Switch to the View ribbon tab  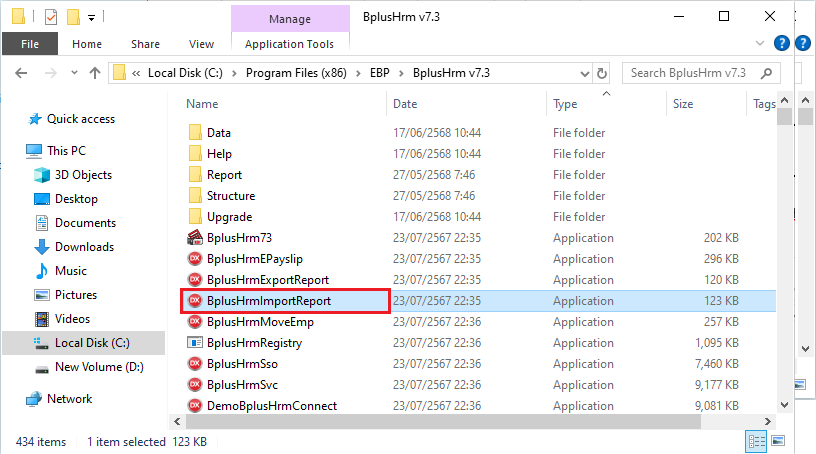click(201, 44)
